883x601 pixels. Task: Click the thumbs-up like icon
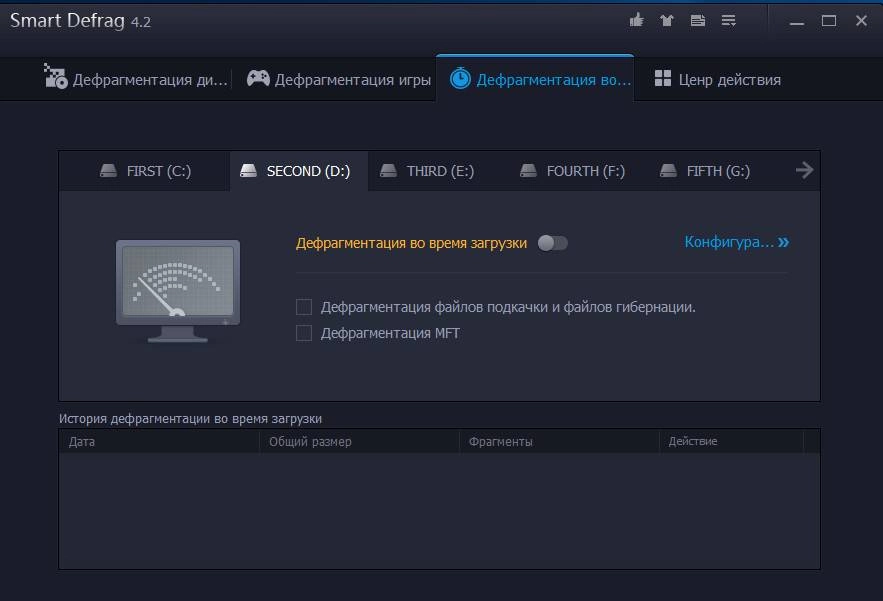coord(636,21)
